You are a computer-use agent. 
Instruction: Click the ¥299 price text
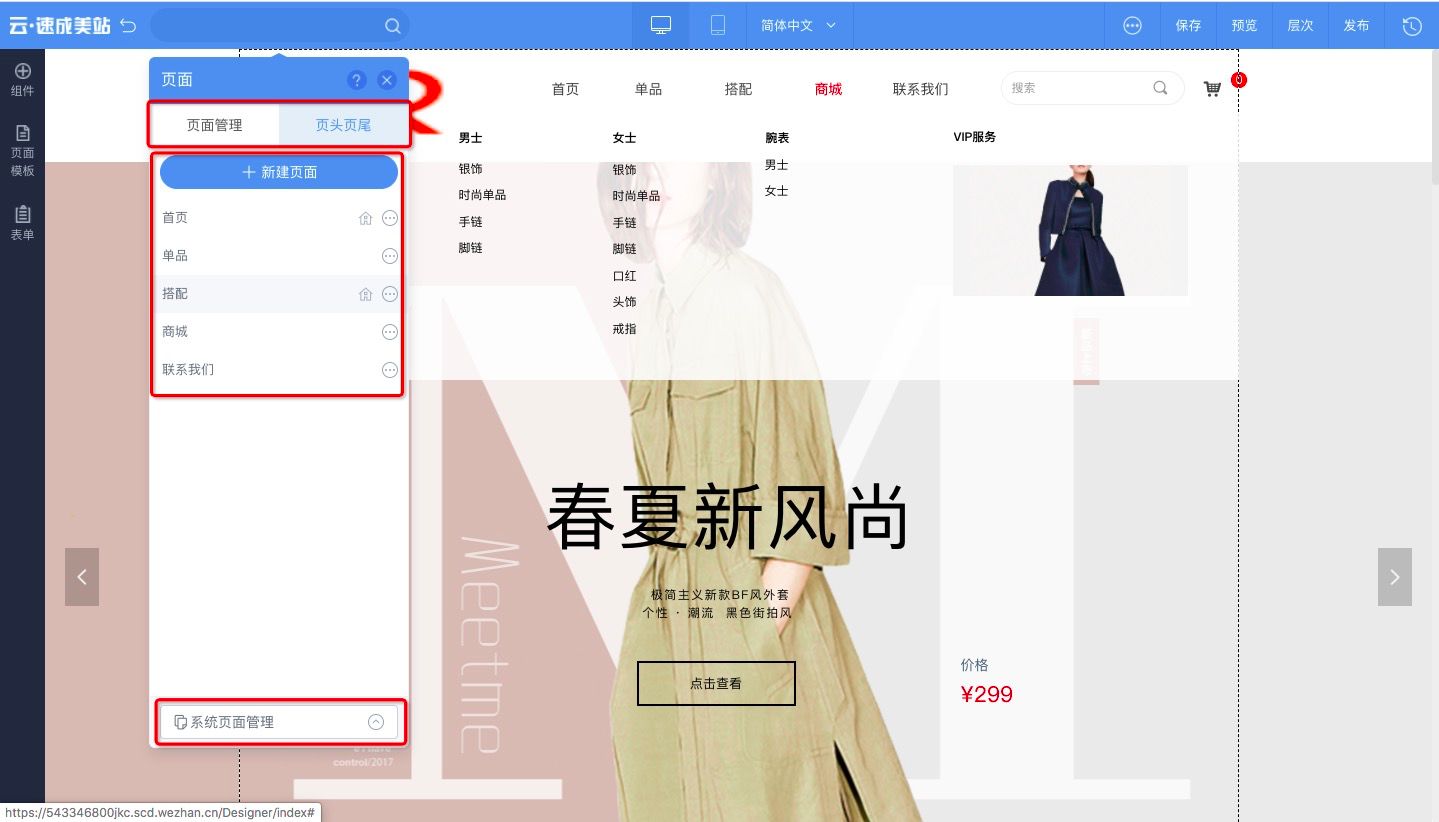pyautogui.click(x=986, y=694)
